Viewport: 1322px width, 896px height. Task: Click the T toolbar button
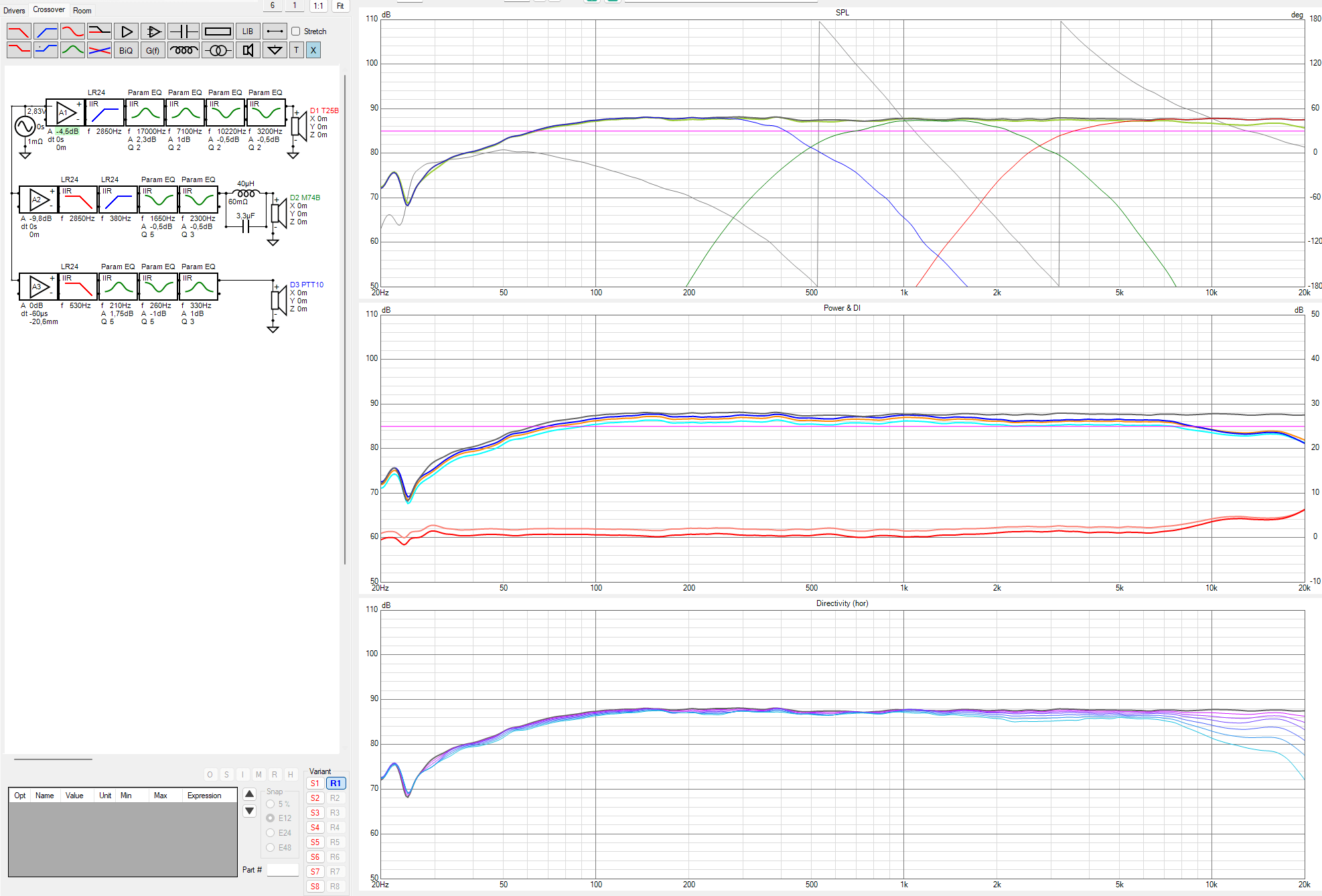[297, 50]
